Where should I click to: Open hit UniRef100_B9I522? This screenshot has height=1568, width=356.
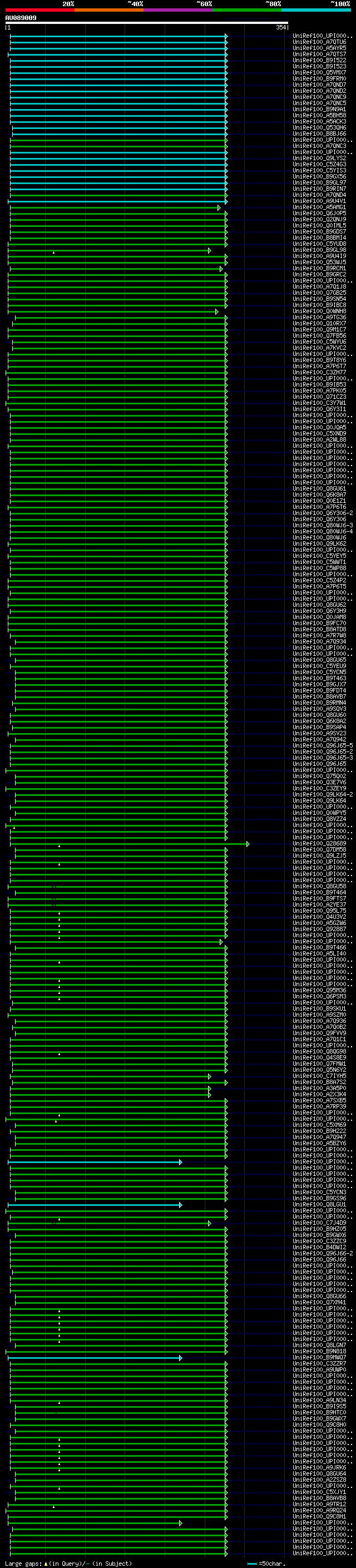(x=319, y=60)
